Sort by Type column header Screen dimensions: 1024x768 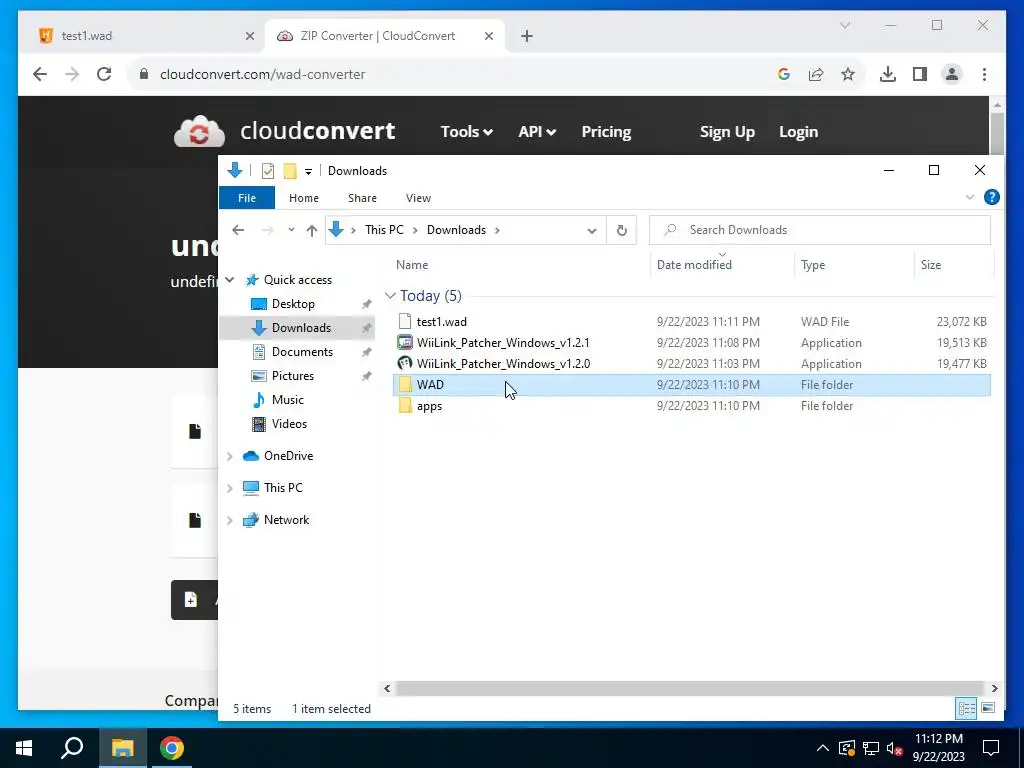coord(855,264)
